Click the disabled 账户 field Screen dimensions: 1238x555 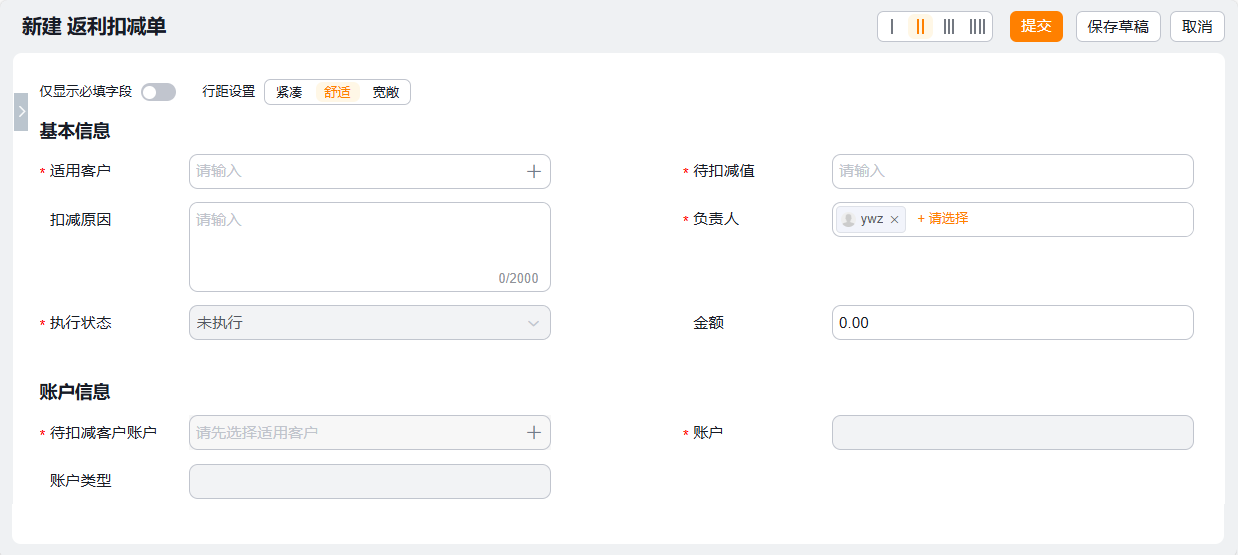pos(1013,433)
